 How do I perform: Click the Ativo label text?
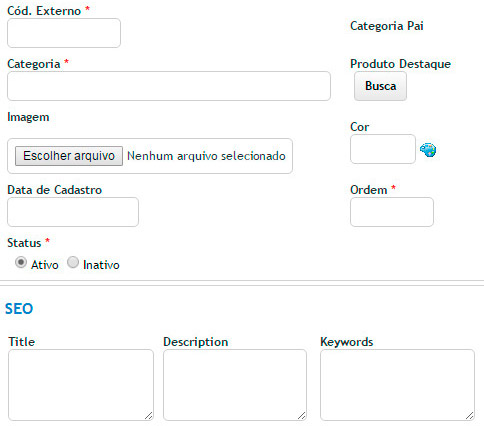click(x=45, y=265)
